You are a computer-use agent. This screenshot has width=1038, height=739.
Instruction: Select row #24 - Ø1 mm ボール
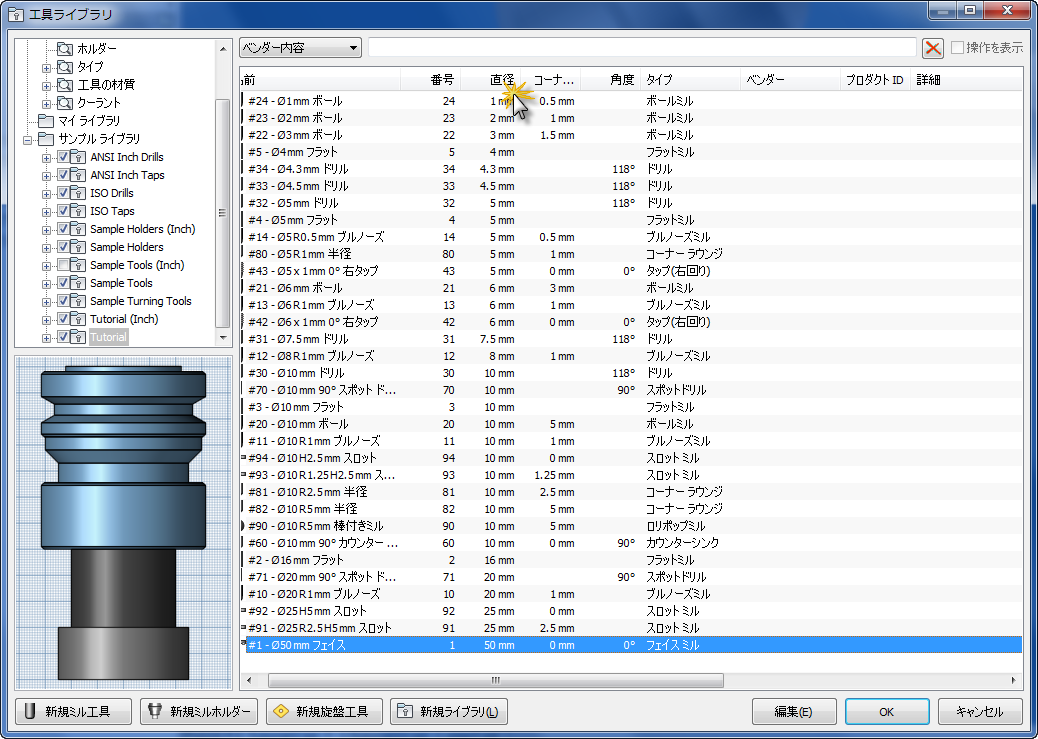(x=630, y=101)
